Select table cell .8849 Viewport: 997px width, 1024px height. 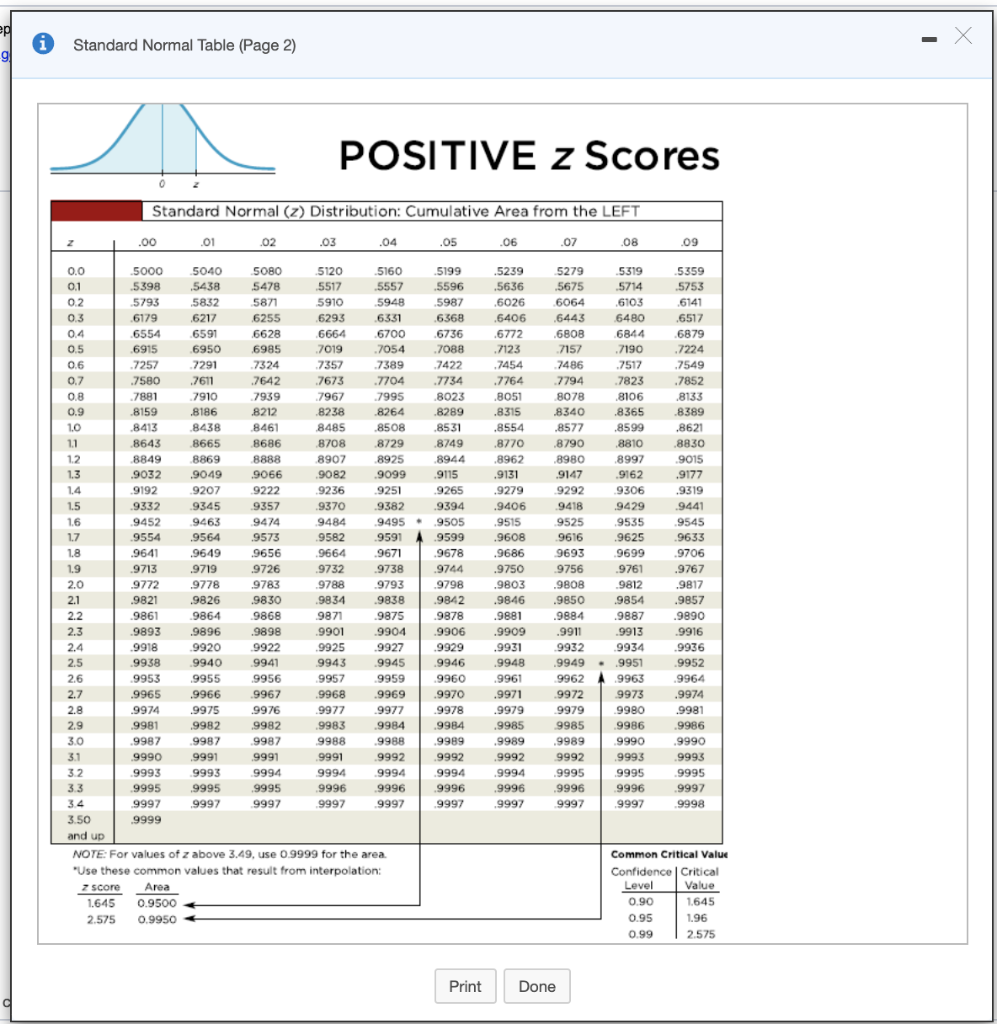click(x=146, y=459)
